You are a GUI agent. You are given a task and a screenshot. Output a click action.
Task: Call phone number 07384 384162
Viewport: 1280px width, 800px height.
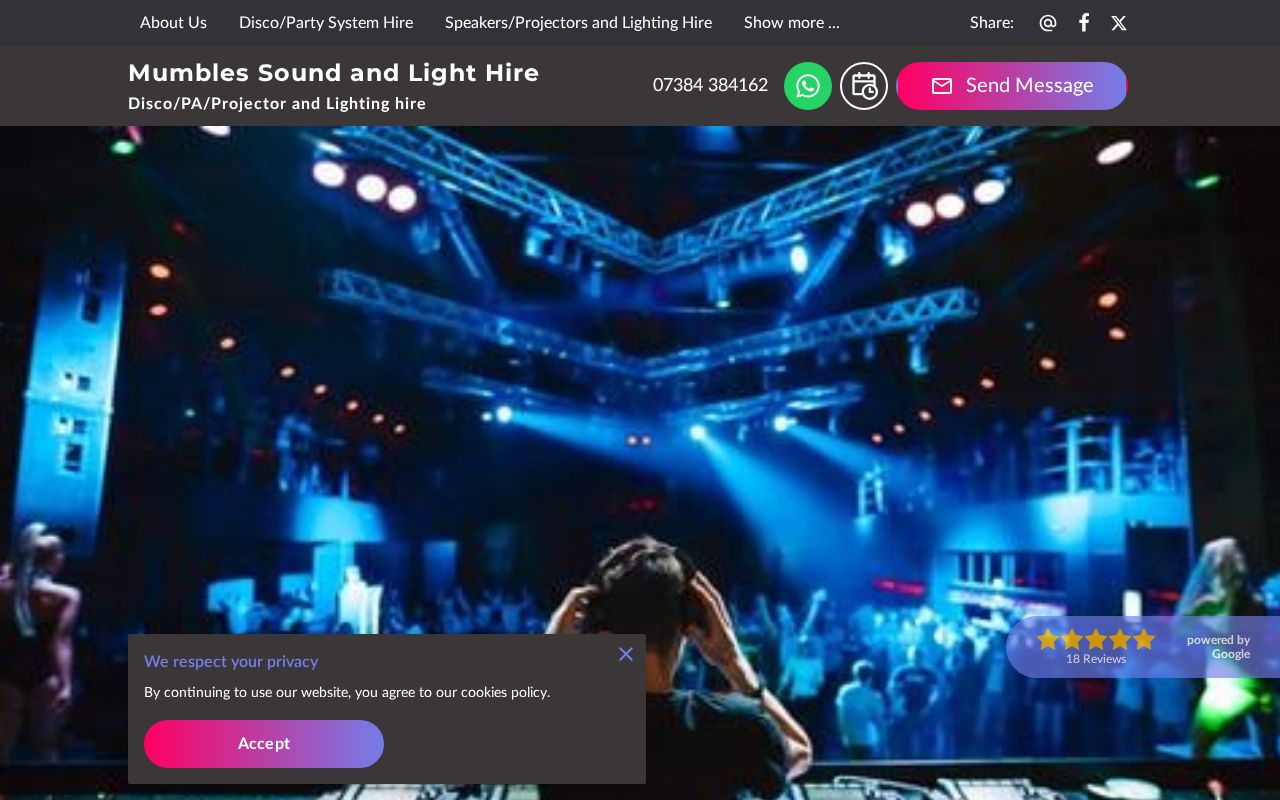click(710, 85)
